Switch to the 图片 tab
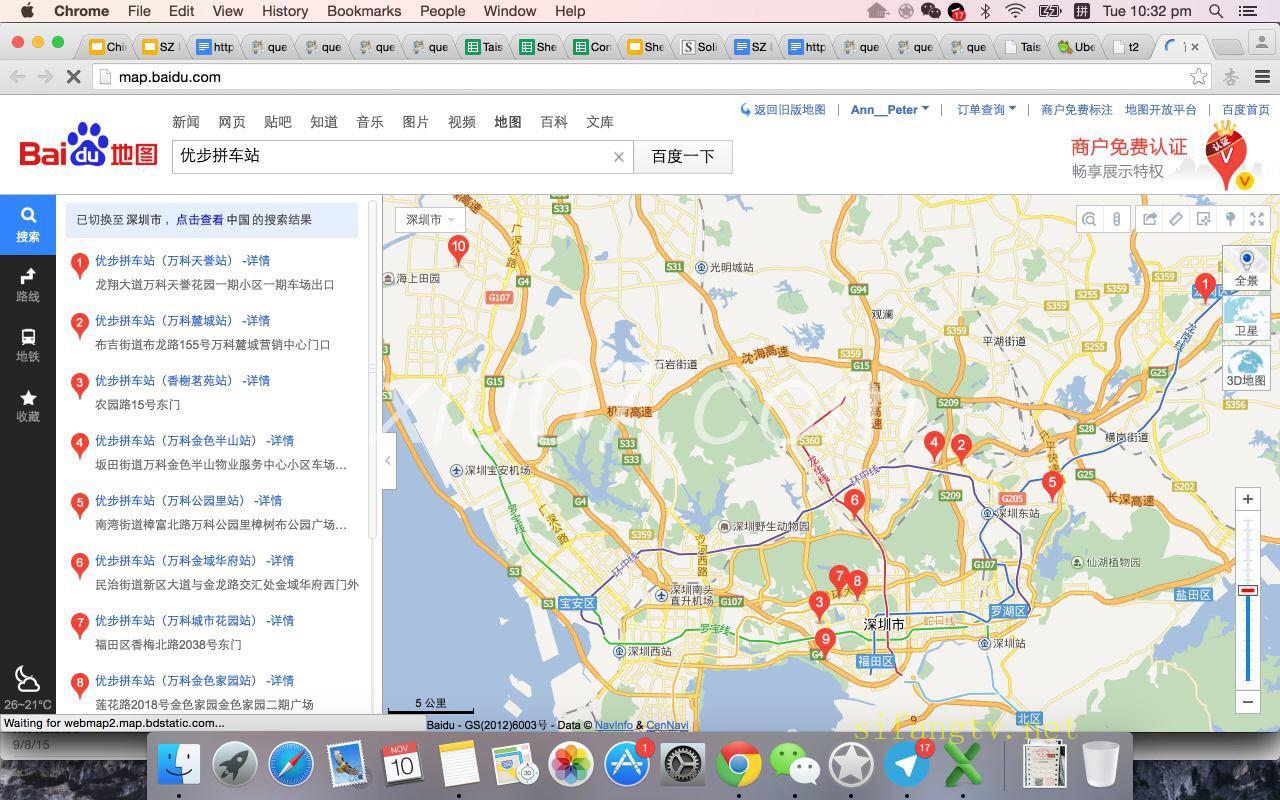This screenshot has width=1280, height=800. point(416,122)
